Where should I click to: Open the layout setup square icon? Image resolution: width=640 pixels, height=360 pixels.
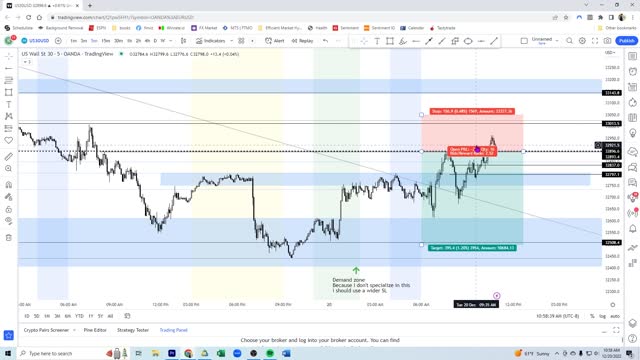524,41
